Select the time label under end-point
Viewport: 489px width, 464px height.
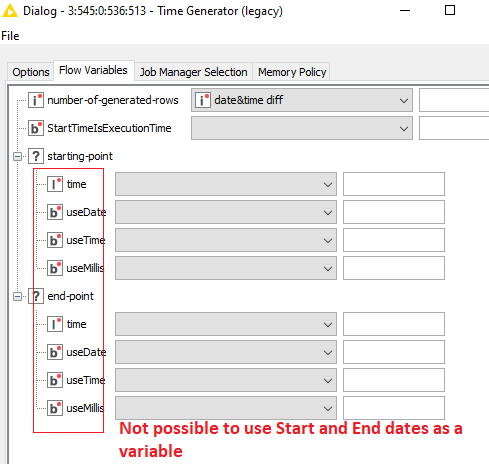coord(76,324)
